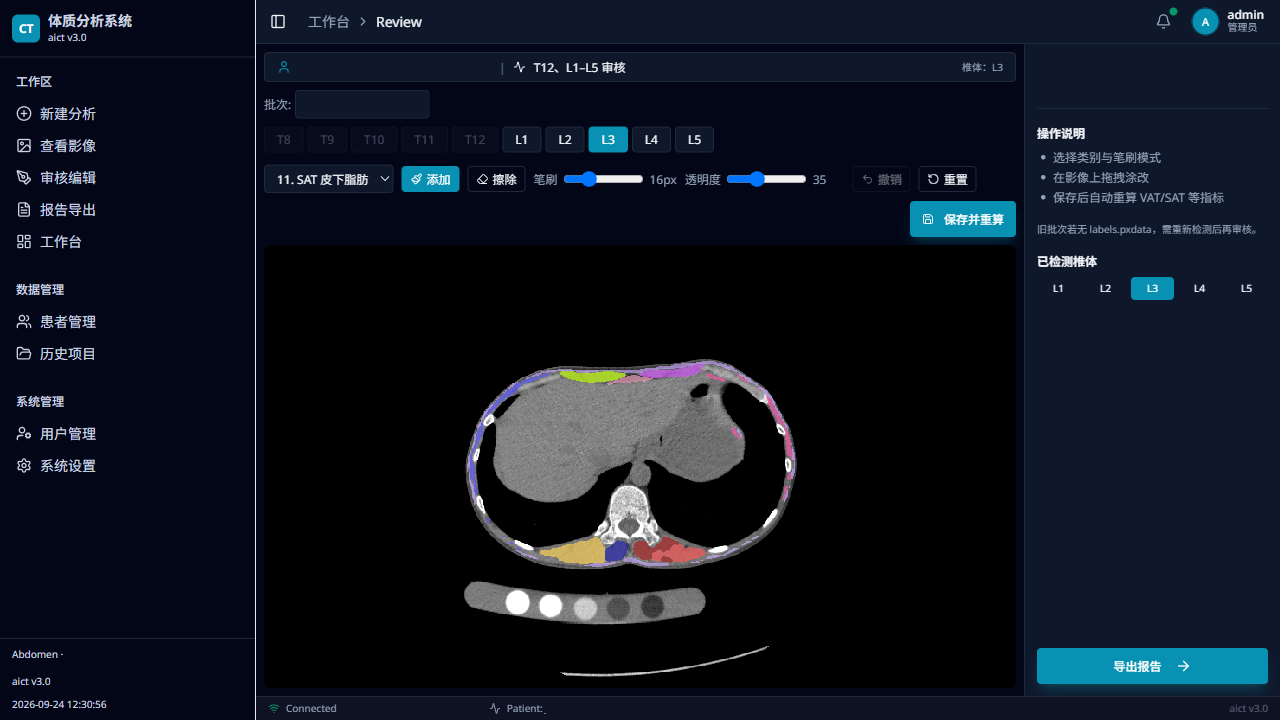The width and height of the screenshot is (1280, 720).
Task: Open 系统设置 via the gear icon
Action: (x=24, y=466)
